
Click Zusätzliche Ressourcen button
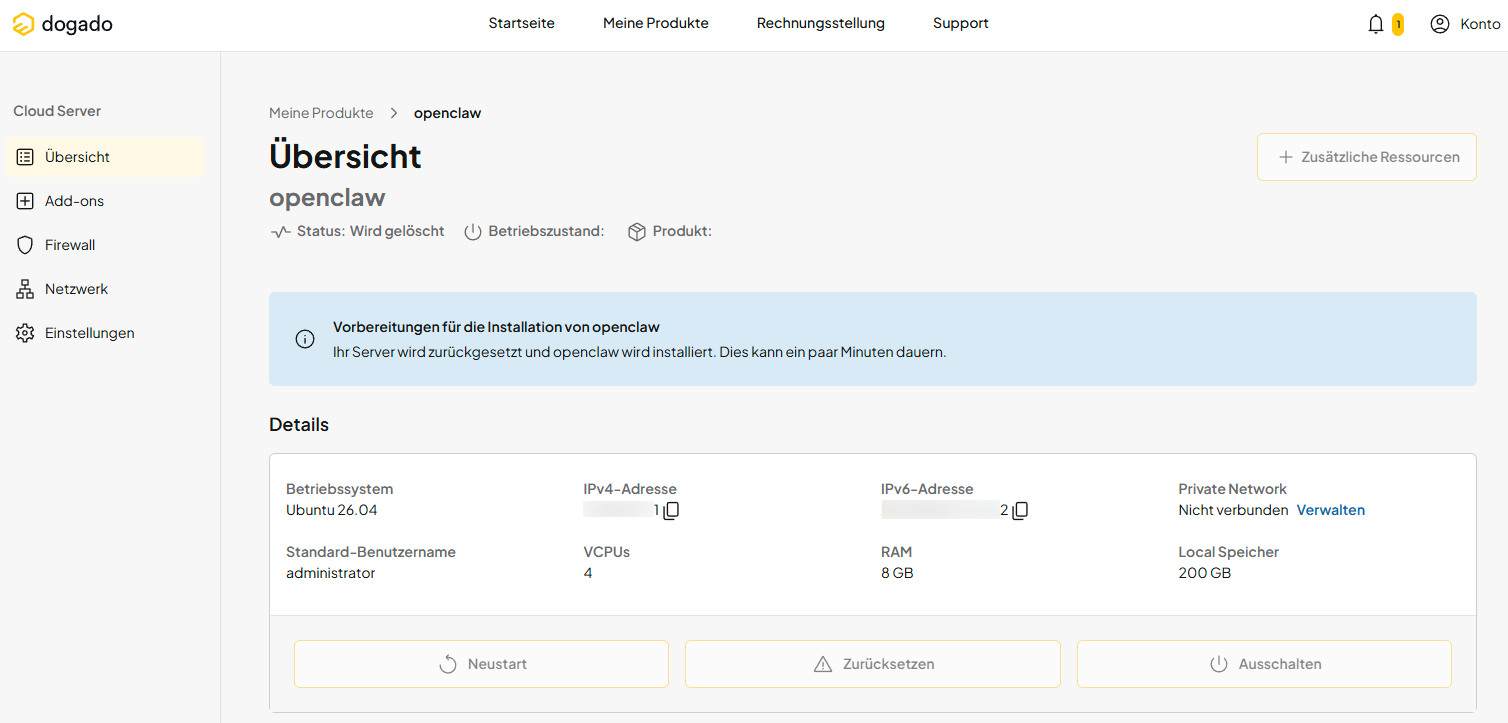[x=1366, y=157]
